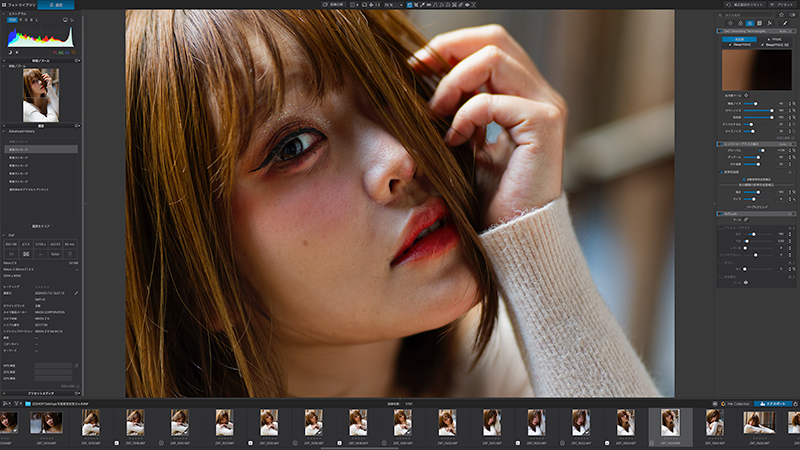Screen dimensions: 800x450
Task: Click the reset corrections preset button
Action: [x=745, y=5]
